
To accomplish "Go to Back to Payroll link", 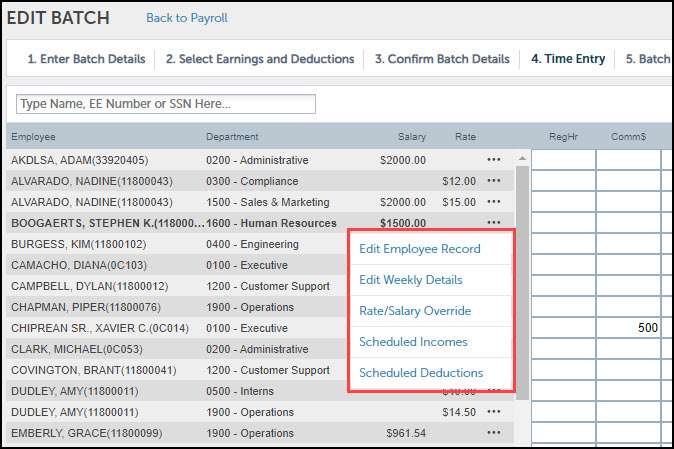I will pos(187,18).
